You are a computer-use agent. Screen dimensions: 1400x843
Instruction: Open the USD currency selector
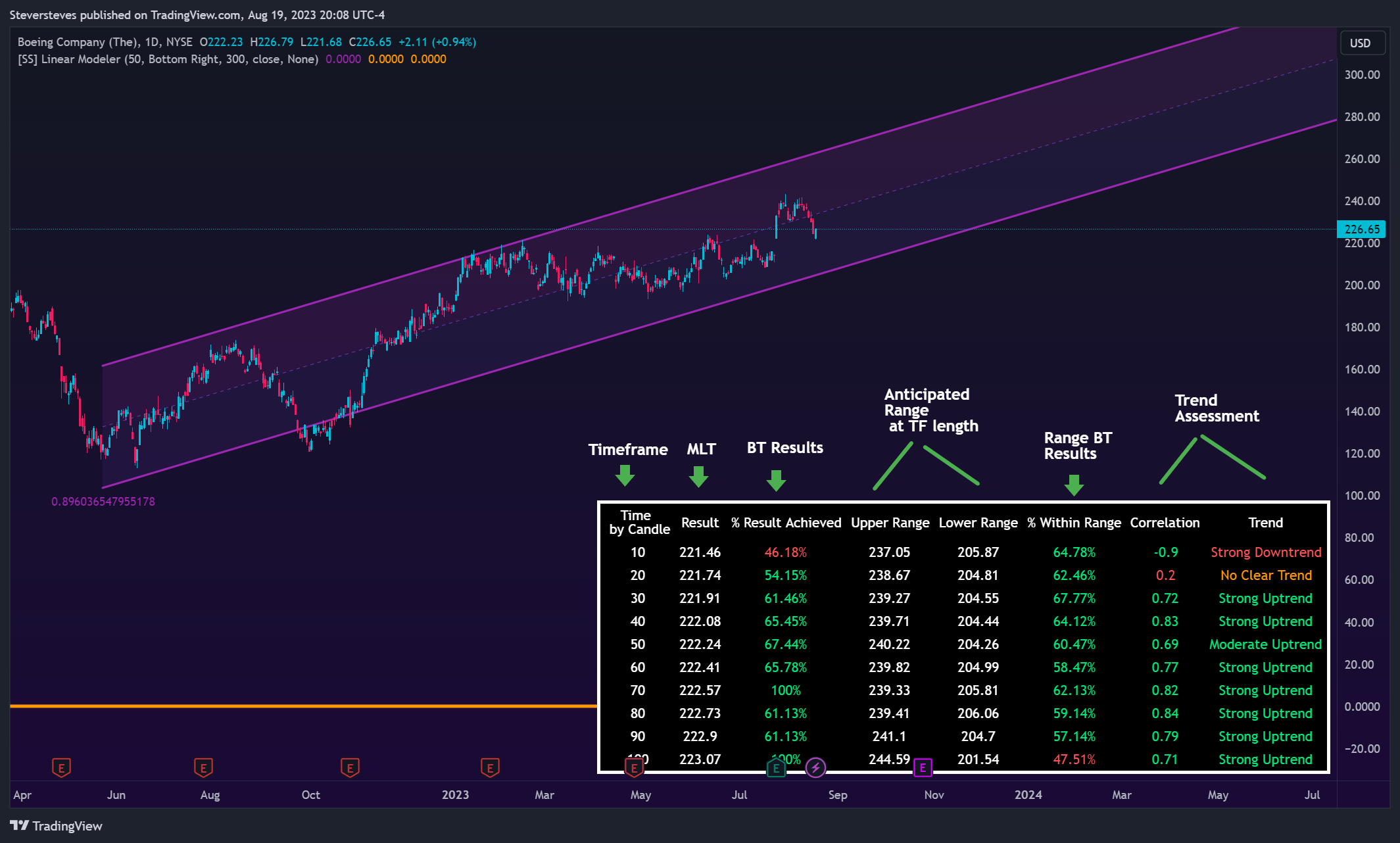(1363, 43)
